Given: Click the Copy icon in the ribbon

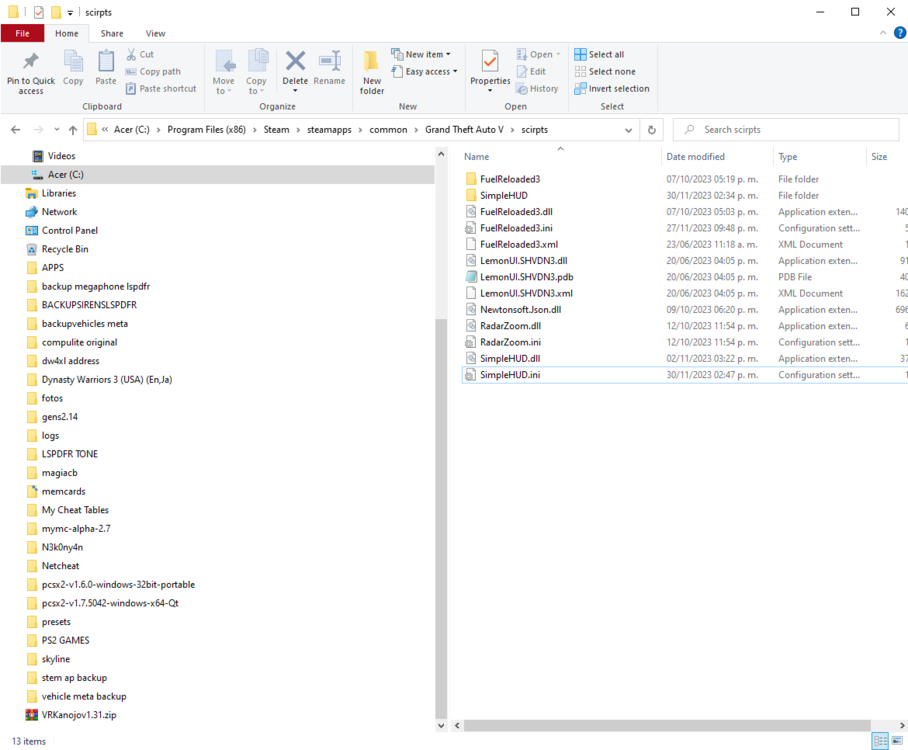Looking at the screenshot, I should coord(72,70).
